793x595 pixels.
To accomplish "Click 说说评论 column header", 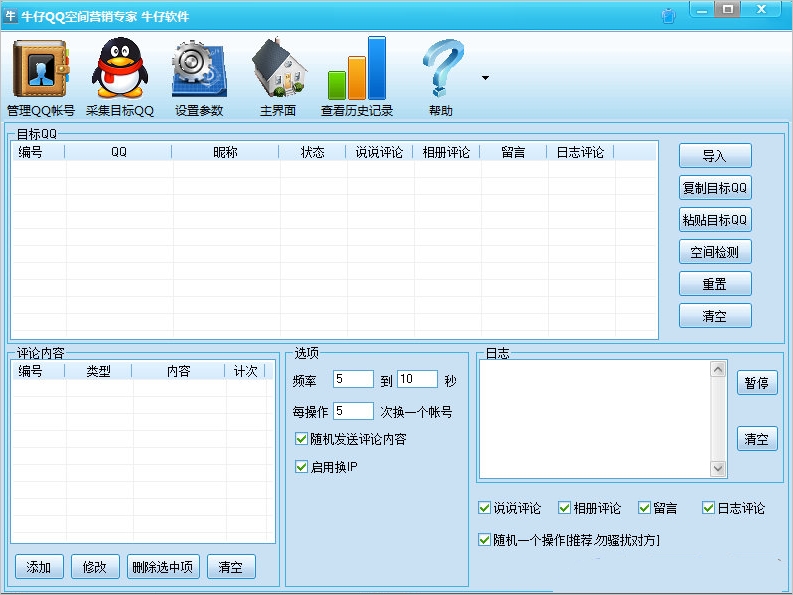I will point(379,152).
